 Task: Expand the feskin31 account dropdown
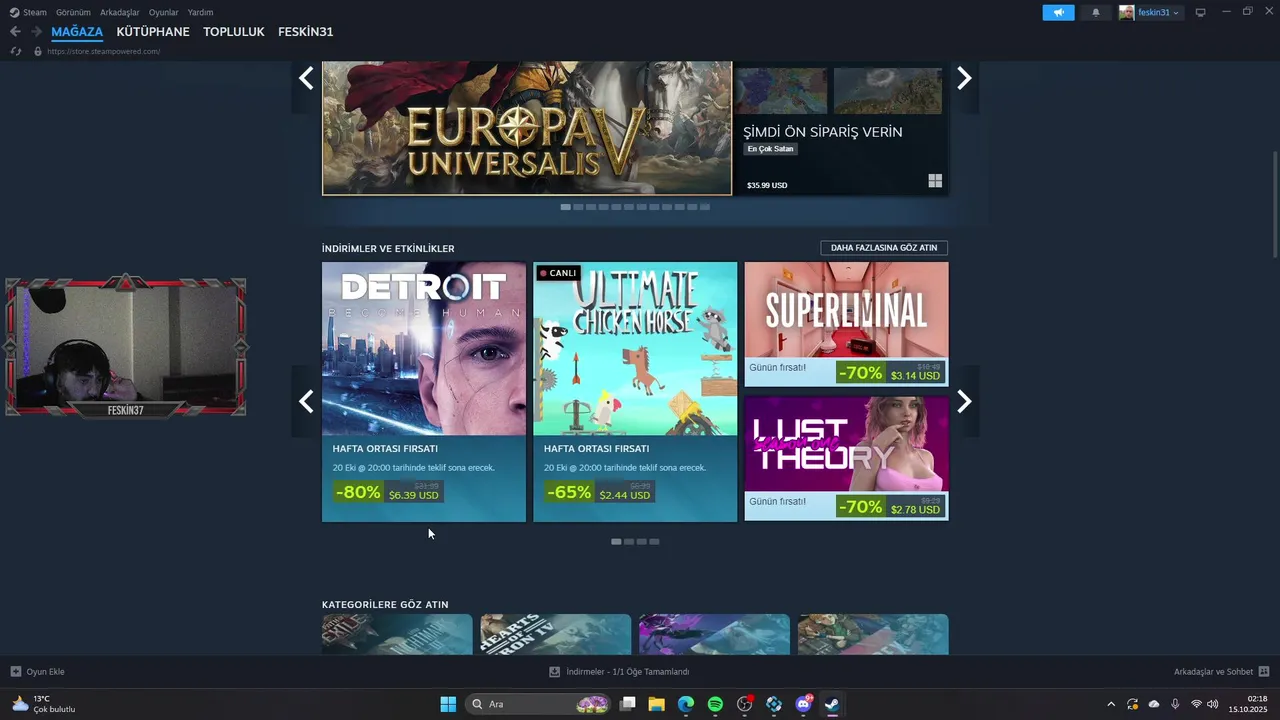click(x=1176, y=13)
